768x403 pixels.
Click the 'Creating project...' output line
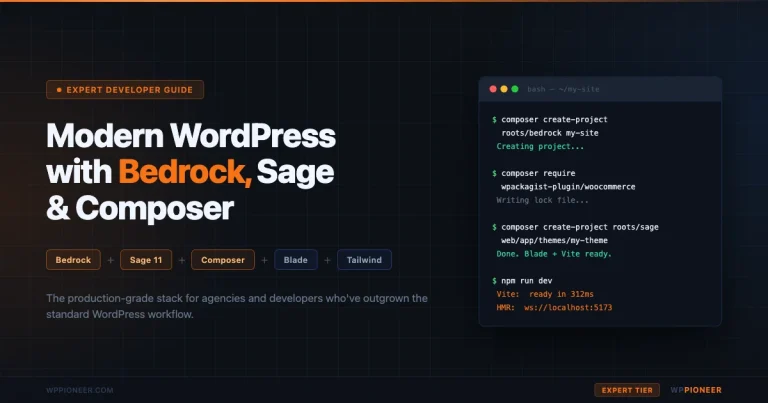[x=540, y=146]
